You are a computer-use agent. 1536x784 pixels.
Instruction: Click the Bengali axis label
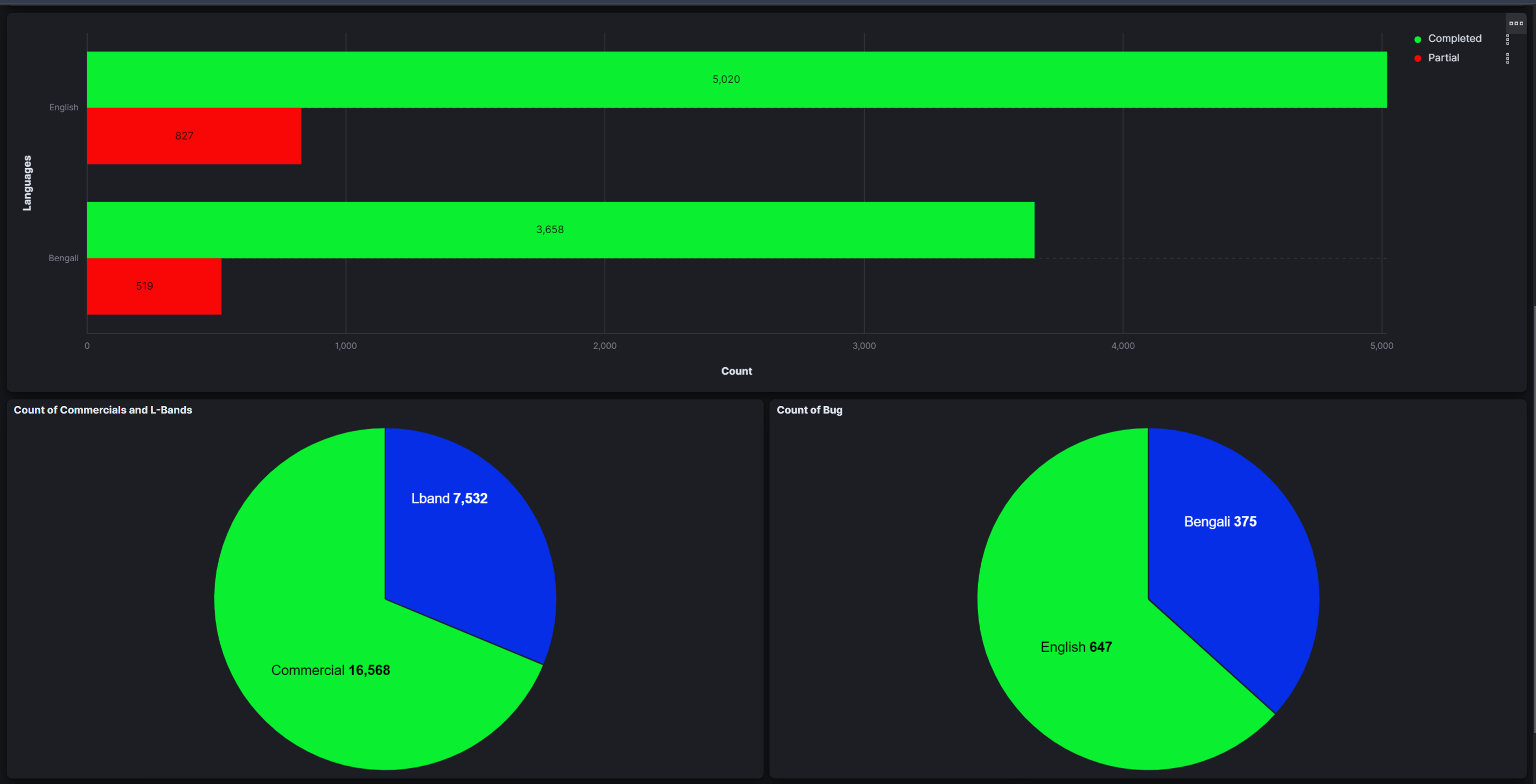(63, 258)
